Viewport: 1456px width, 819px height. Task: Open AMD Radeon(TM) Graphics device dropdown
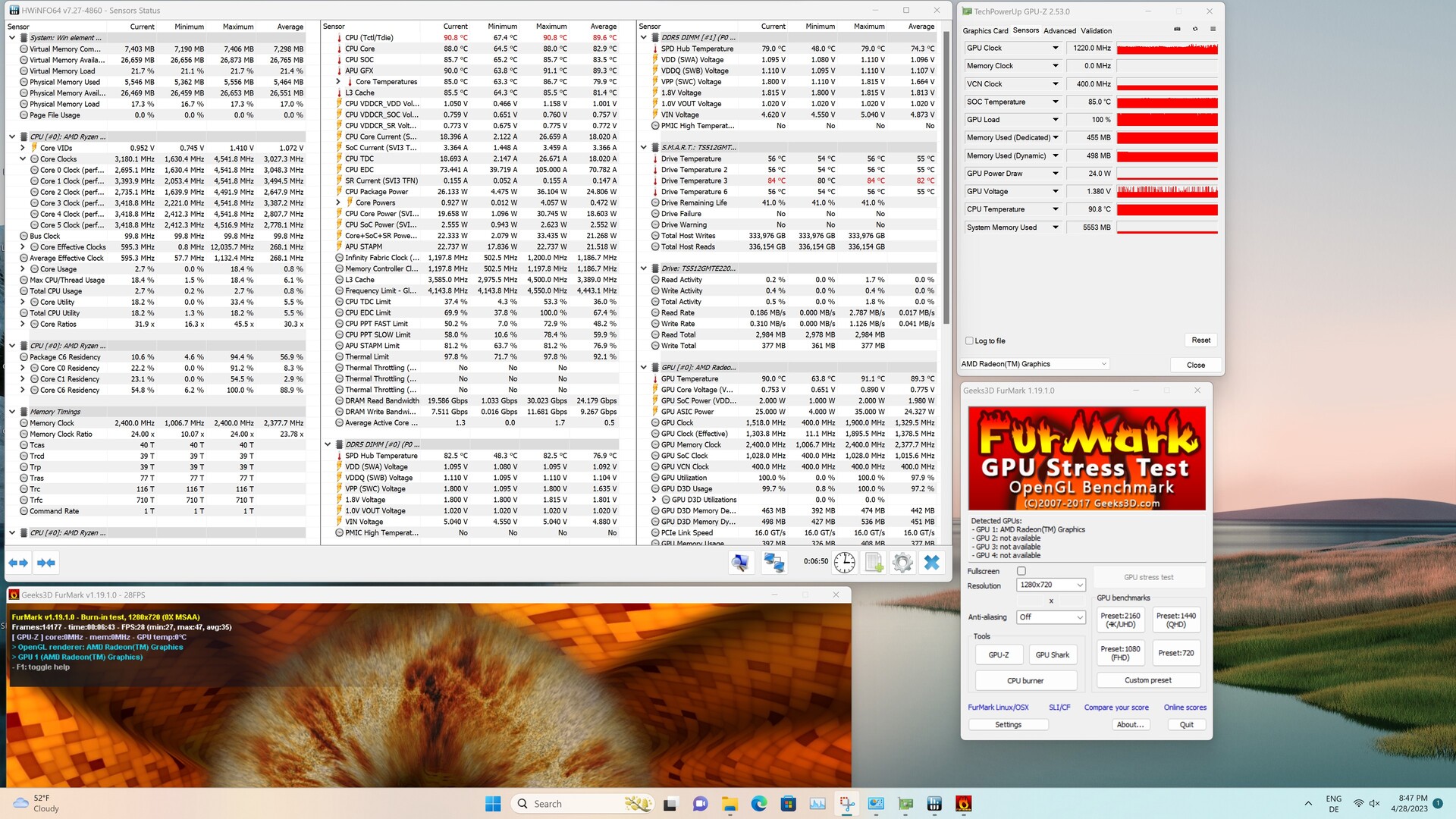[1034, 364]
